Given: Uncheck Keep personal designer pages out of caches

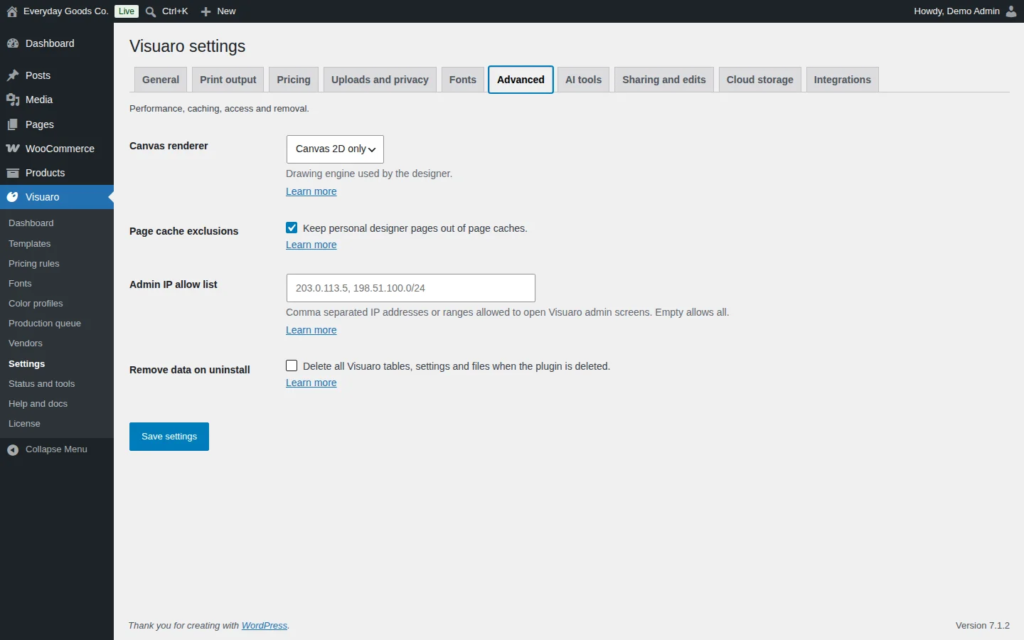Looking at the screenshot, I should coord(291,227).
